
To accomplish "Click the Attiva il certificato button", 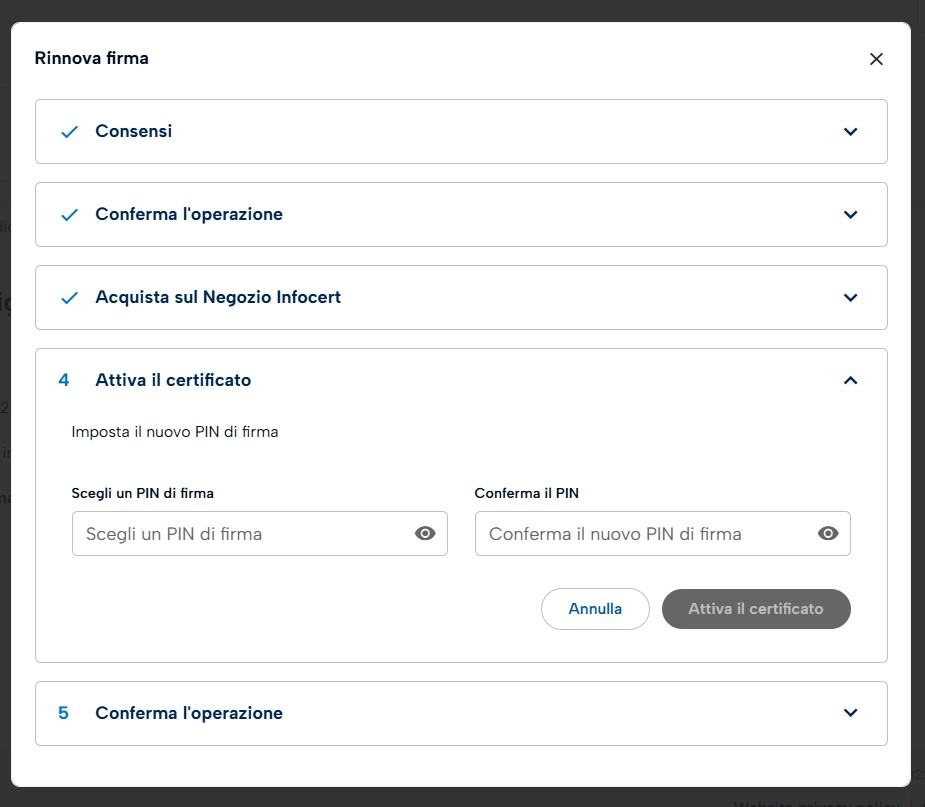I will 756,609.
